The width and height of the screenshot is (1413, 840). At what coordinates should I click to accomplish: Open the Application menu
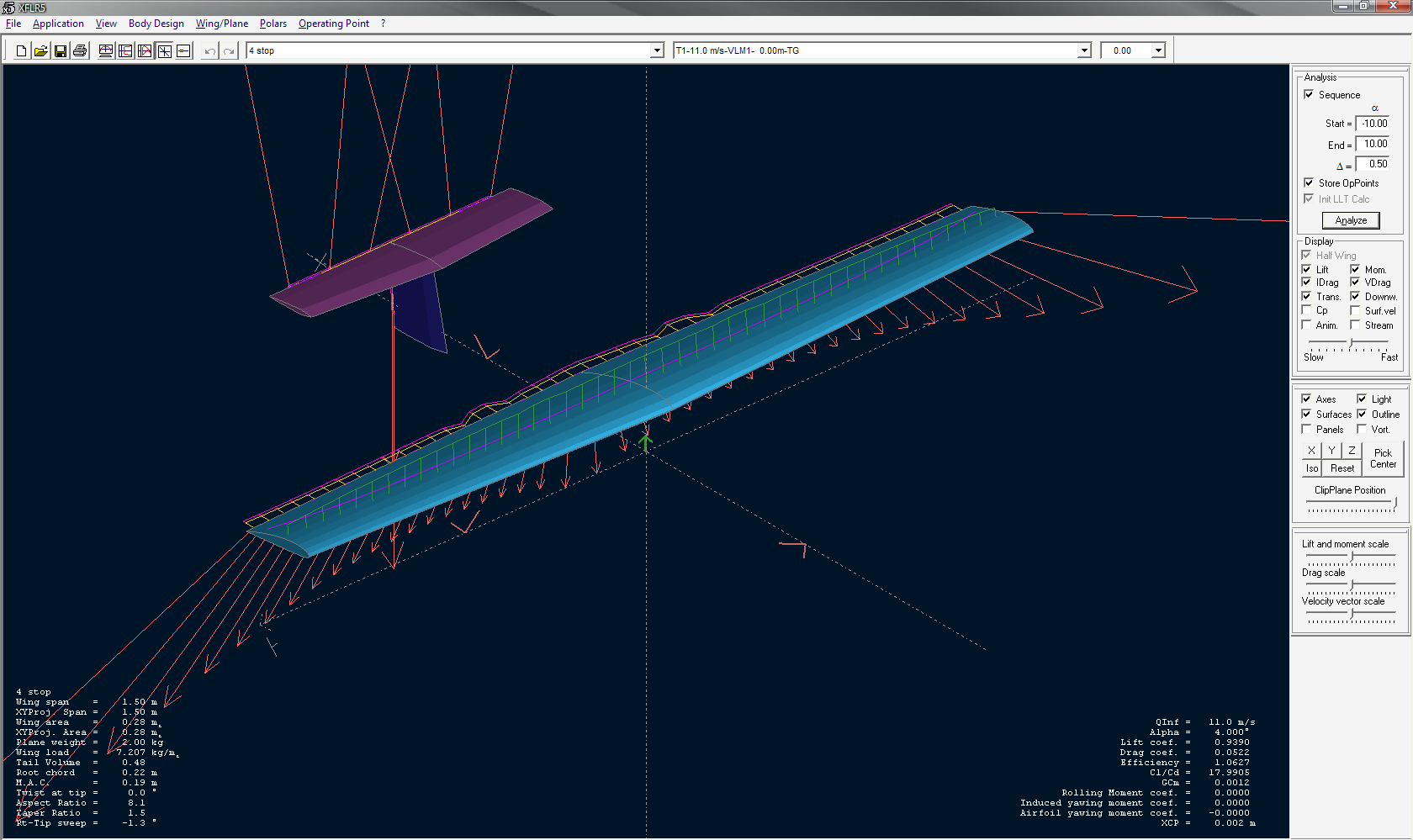(x=58, y=24)
